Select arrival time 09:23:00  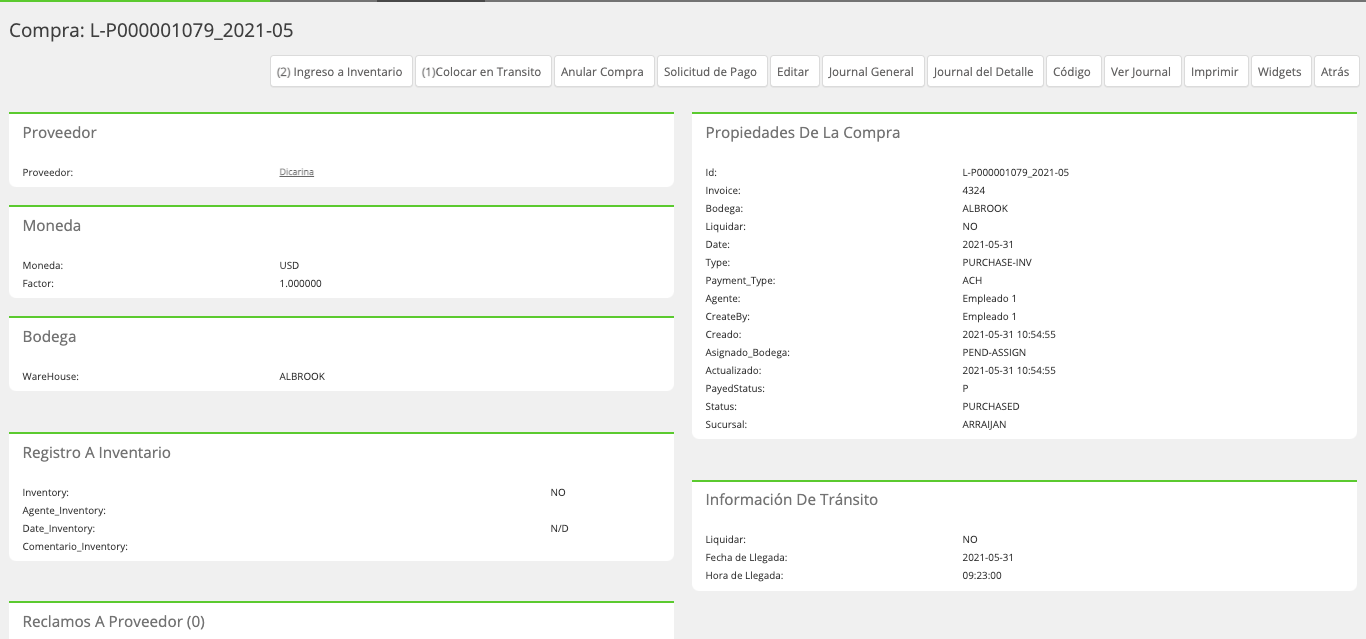(982, 575)
